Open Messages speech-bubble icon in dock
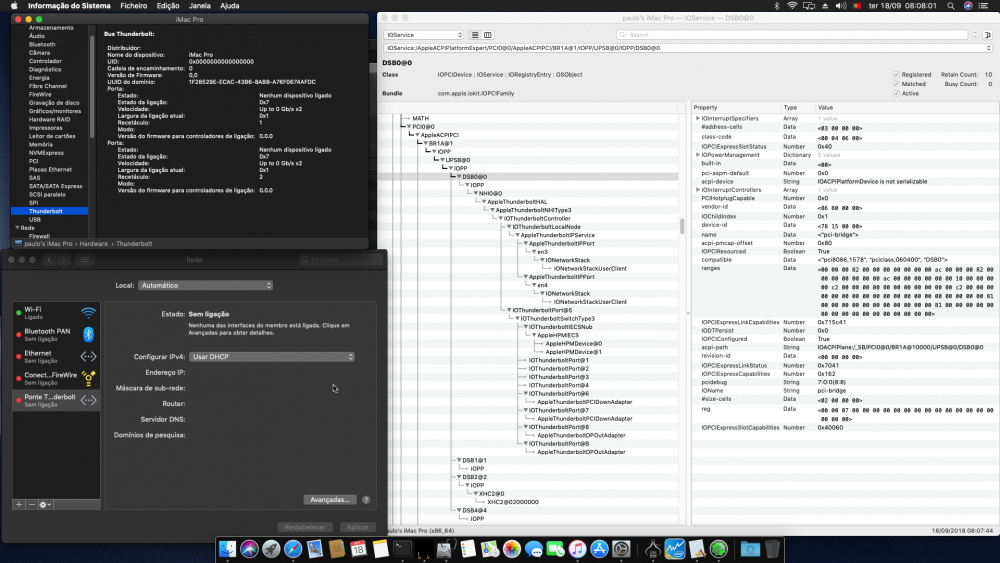The width and height of the screenshot is (1000, 563). click(534, 549)
